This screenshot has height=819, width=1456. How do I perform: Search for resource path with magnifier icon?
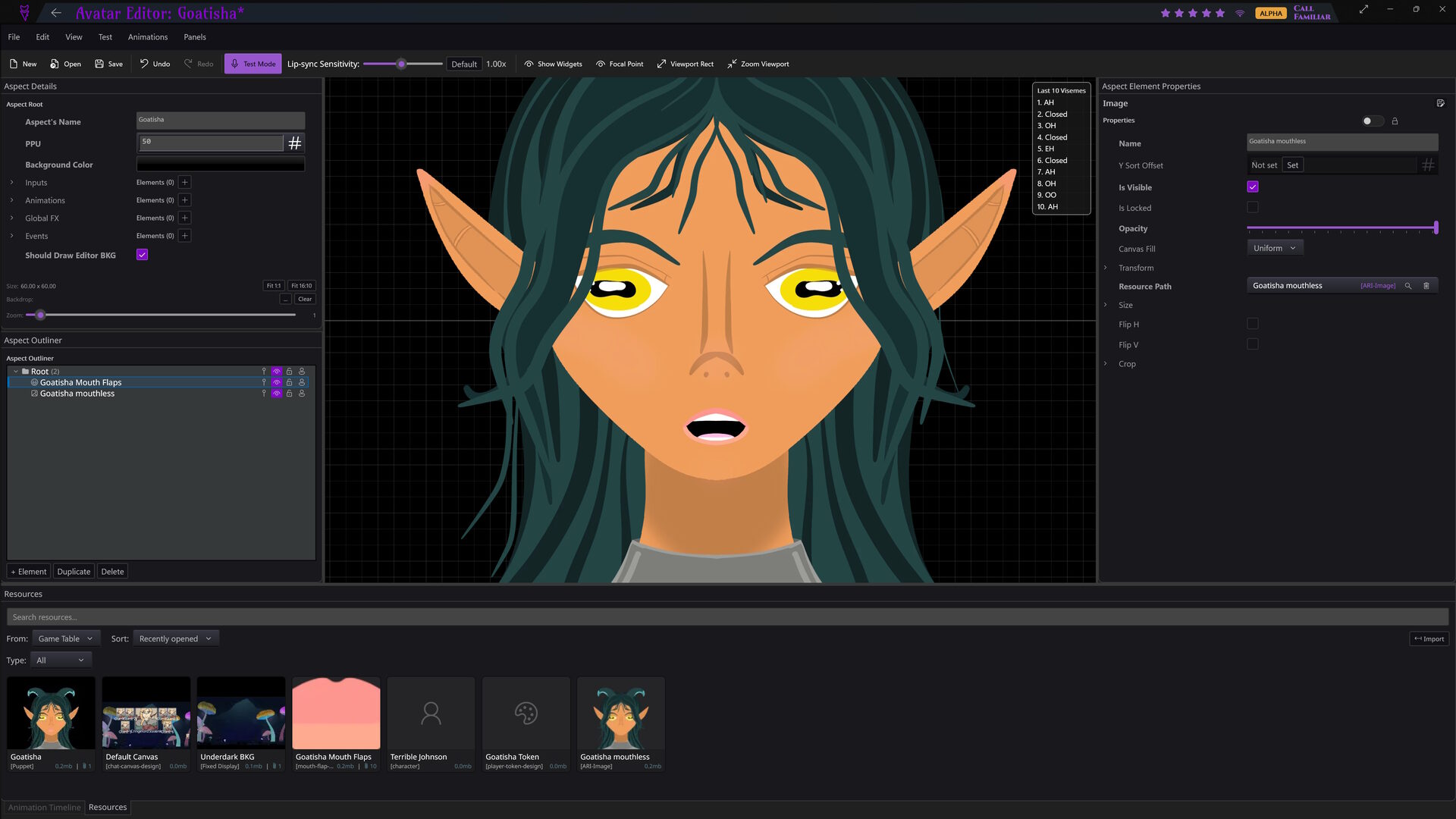(1408, 286)
